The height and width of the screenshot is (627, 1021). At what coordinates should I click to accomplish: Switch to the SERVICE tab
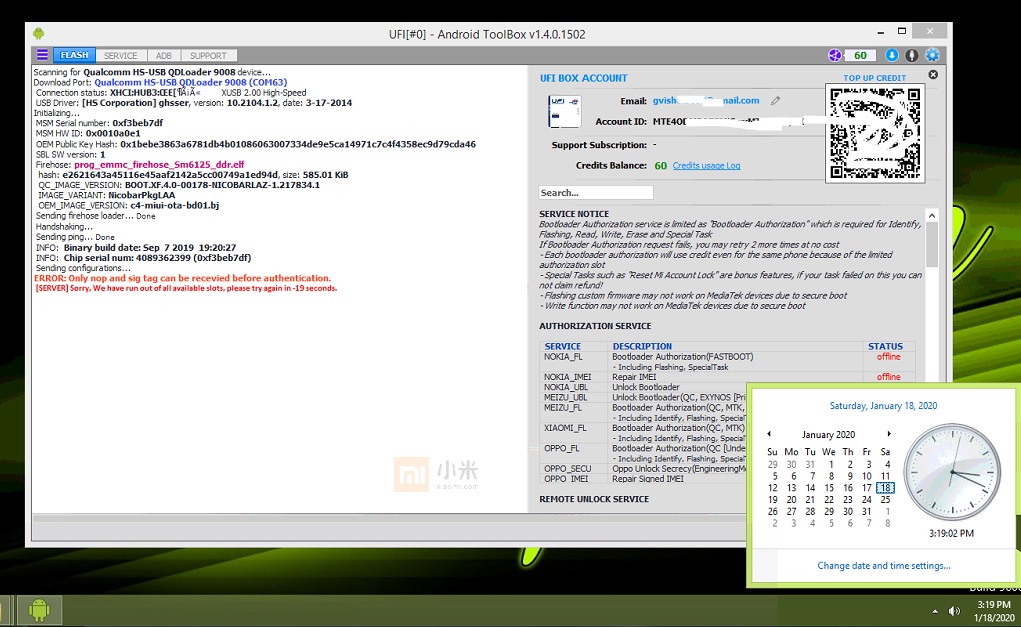tap(120, 55)
